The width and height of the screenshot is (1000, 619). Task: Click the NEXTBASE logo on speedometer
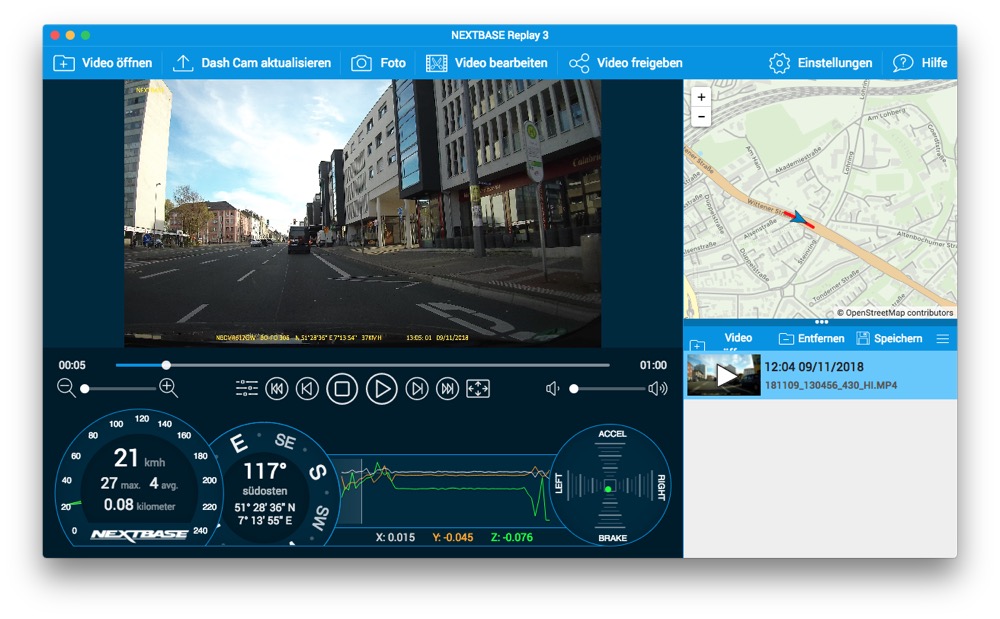[139, 535]
